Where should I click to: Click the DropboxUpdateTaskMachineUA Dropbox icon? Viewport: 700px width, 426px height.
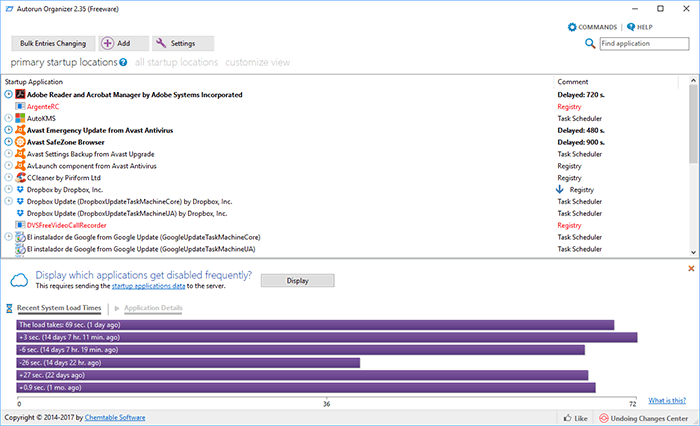[x=20, y=213]
